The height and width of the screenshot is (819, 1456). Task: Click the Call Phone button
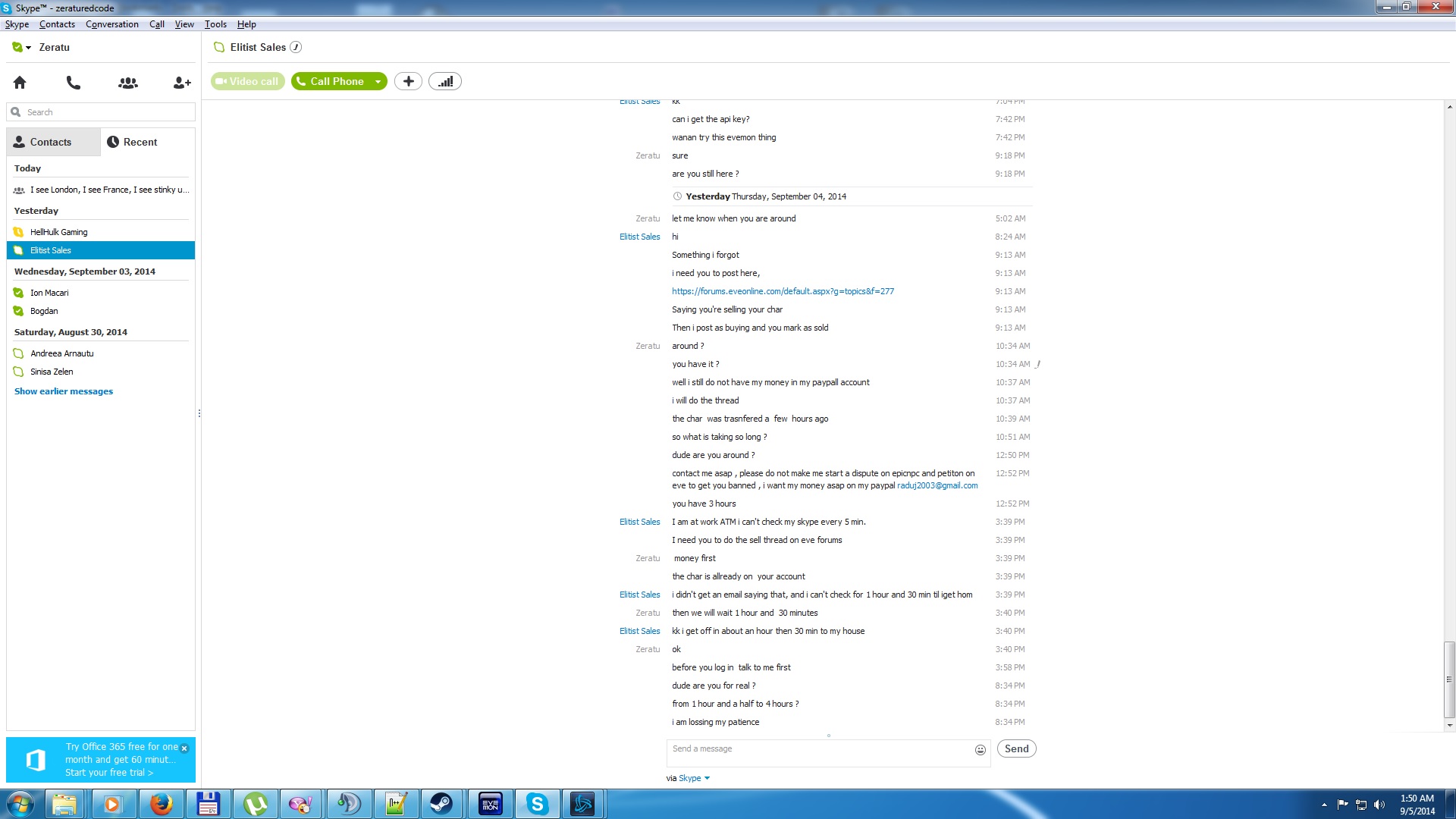[331, 81]
